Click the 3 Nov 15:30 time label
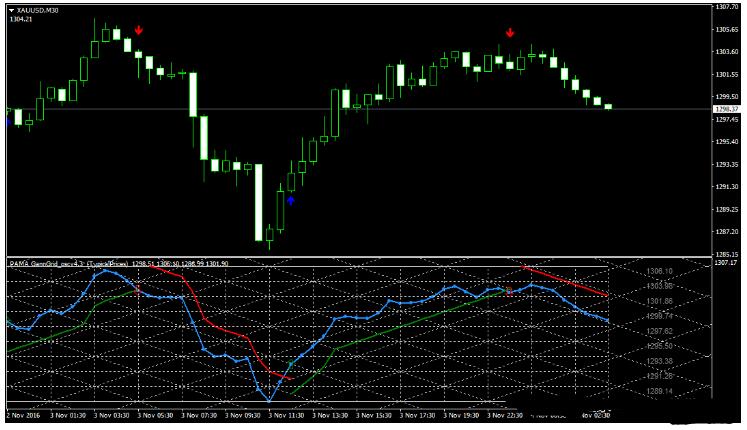Image resolution: width=747 pixels, height=430 pixels. (x=374, y=415)
